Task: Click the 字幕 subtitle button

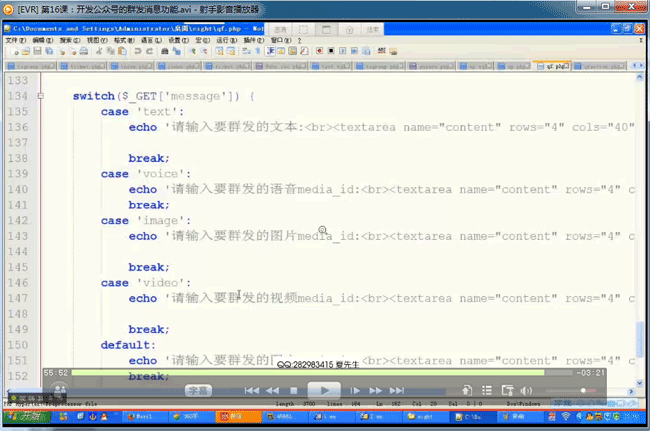Action: 198,391
